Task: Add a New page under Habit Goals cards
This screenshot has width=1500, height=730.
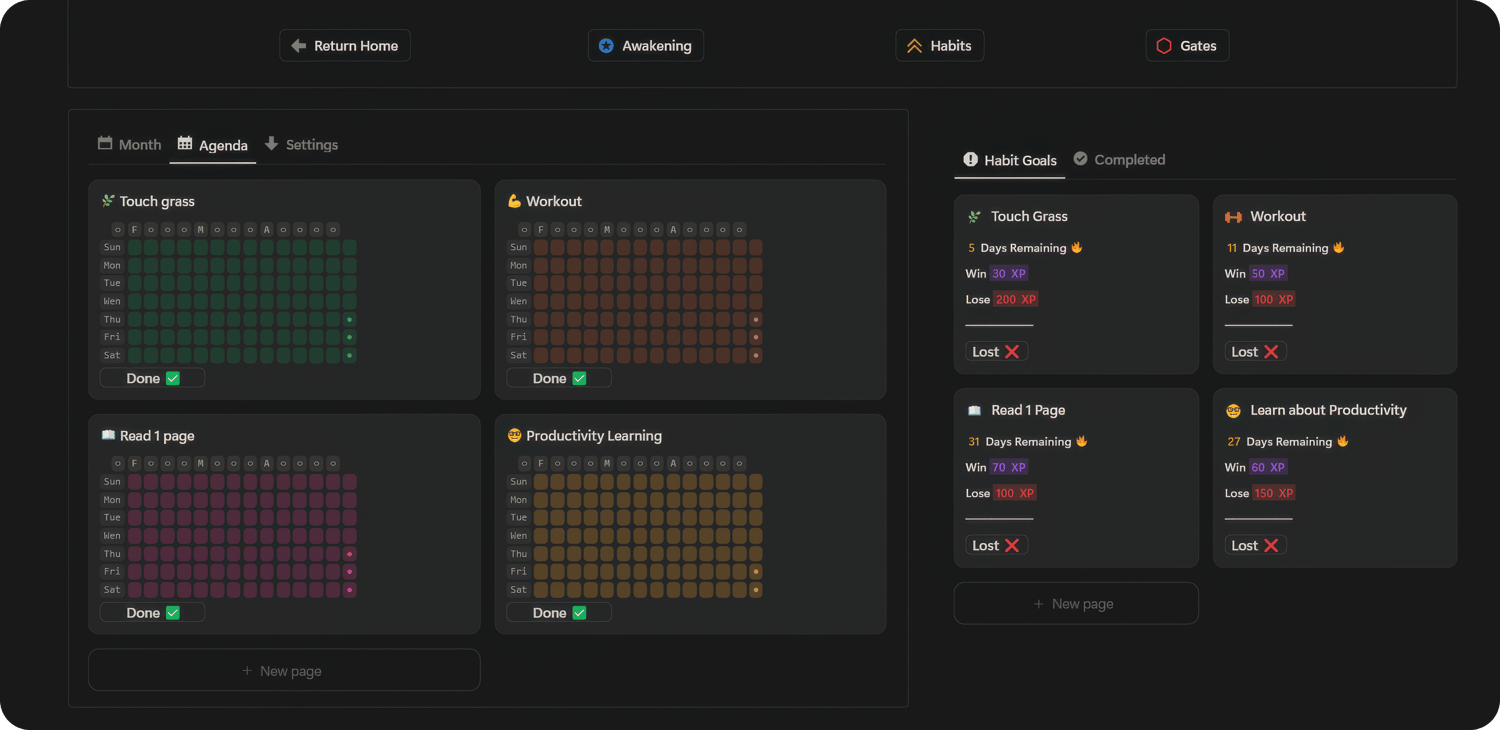Action: [x=1076, y=604]
